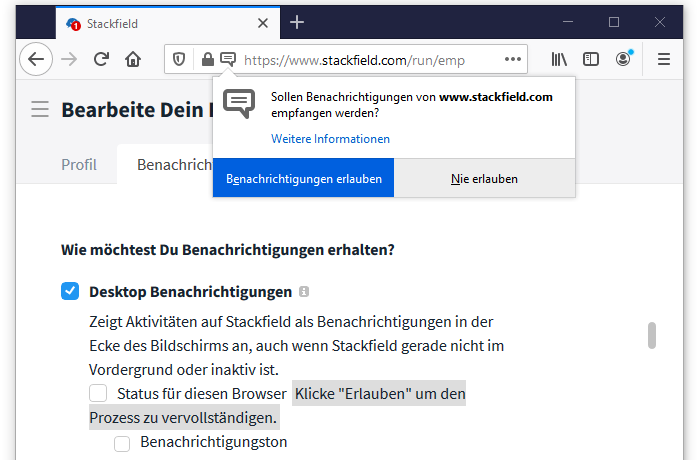Viewport: 700px width, 460px height.
Task: Toggle Status für diesen Browser checkbox
Action: pyautogui.click(x=98, y=393)
